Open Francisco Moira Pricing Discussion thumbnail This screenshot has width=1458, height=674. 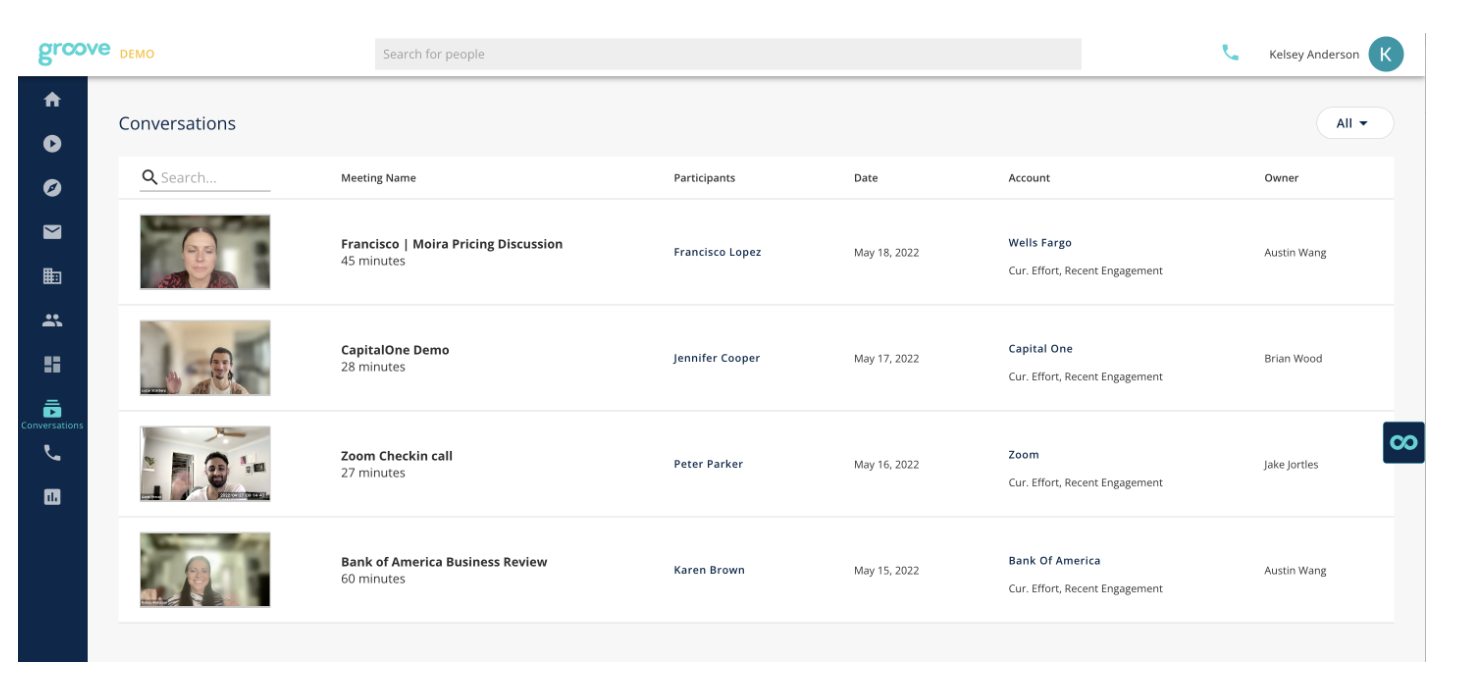(x=205, y=252)
